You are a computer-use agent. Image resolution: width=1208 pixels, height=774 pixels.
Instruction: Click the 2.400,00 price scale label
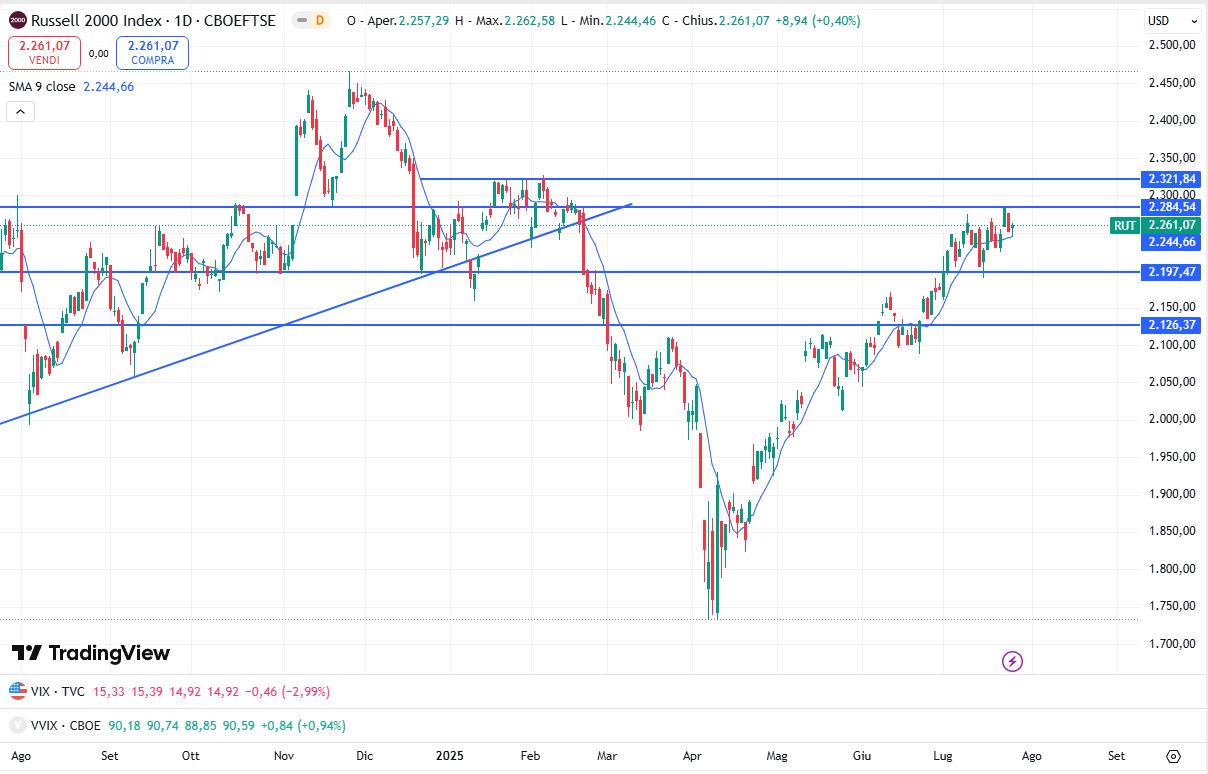(x=1172, y=120)
